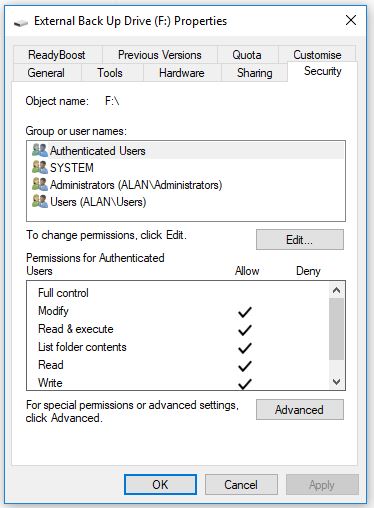Click the Users (ALAN\Users) group icon

click(40, 201)
